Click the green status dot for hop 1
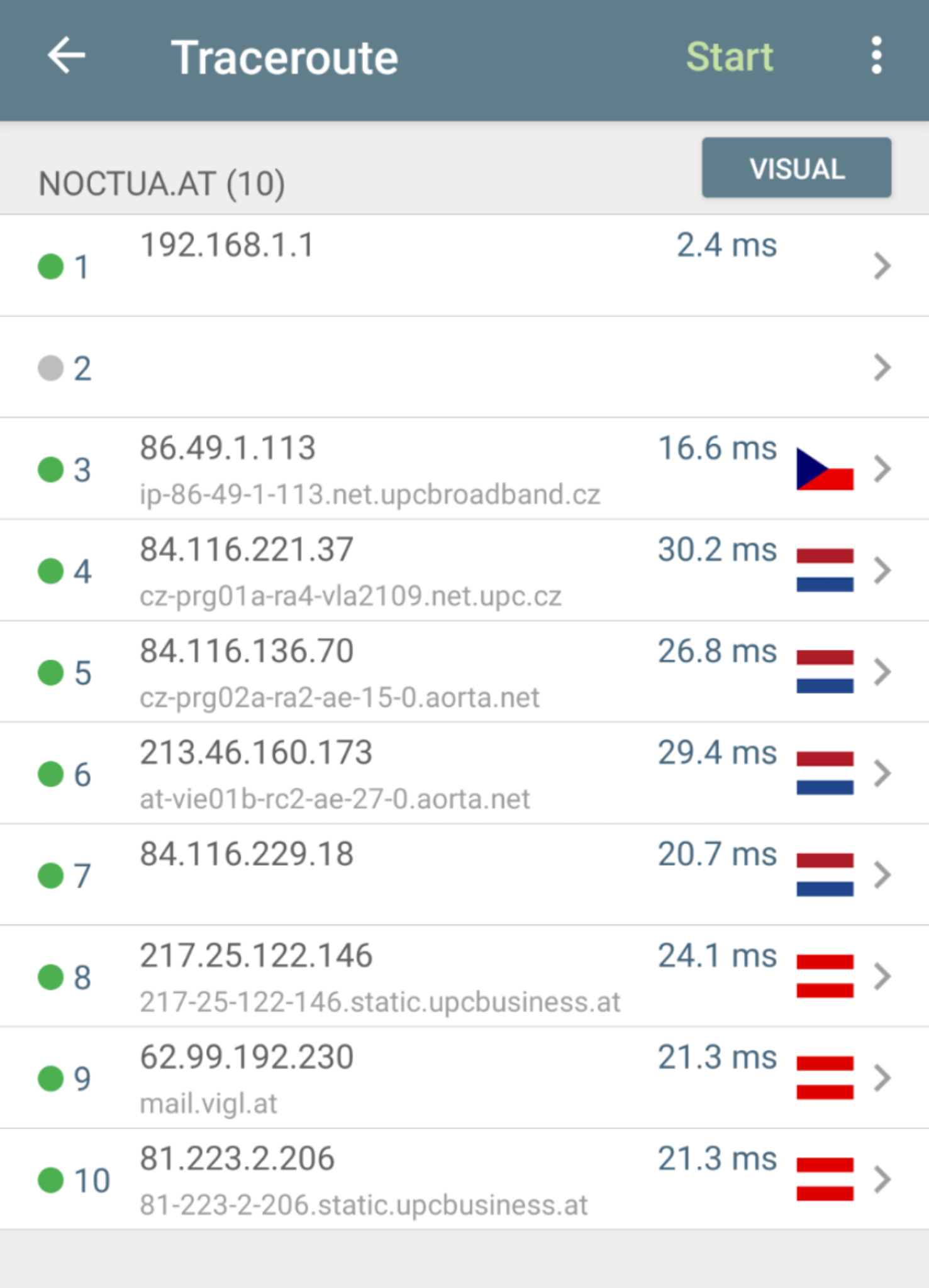Viewport: 929px width, 1288px height. pos(51,266)
